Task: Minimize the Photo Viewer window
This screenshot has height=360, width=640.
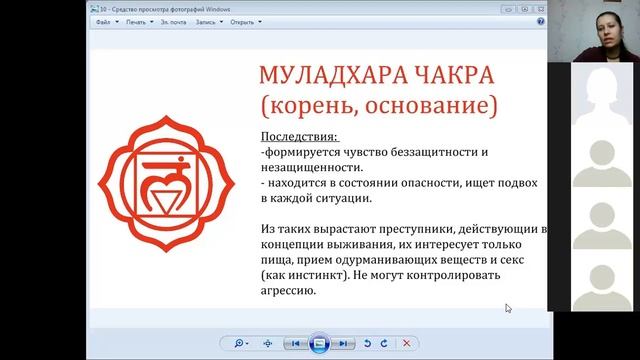Action: click(x=508, y=9)
